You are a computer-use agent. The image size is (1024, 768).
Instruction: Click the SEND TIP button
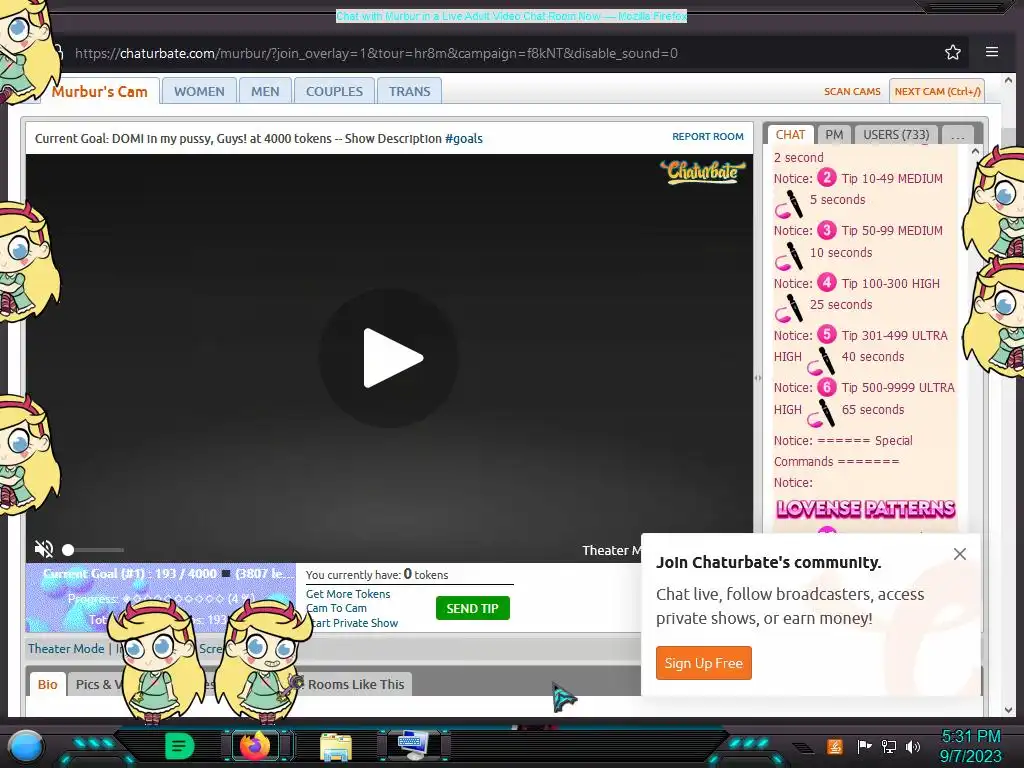pyautogui.click(x=472, y=608)
